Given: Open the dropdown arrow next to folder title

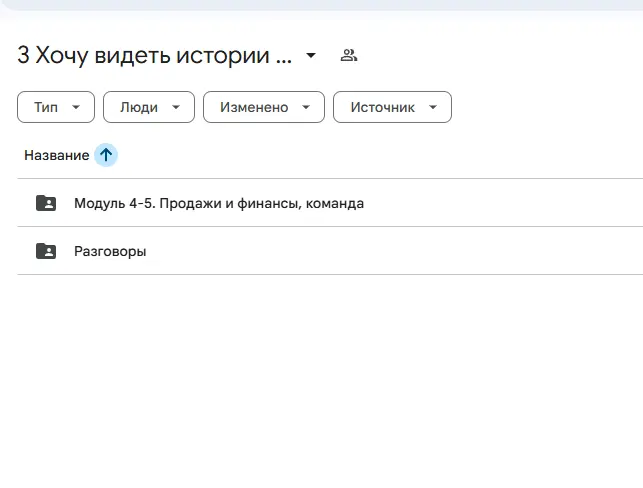Looking at the screenshot, I should click(311, 55).
